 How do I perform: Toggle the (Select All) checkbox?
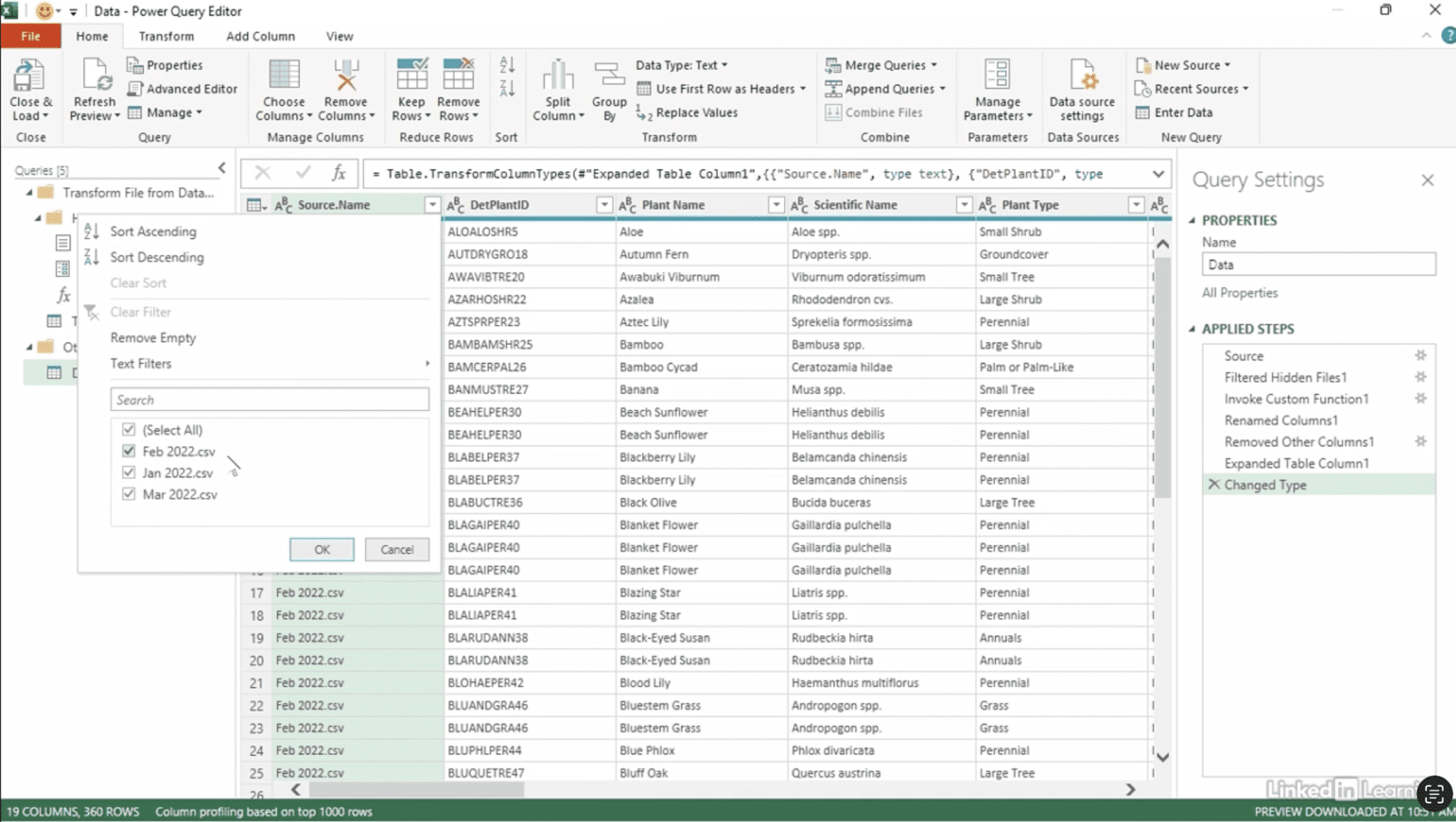coord(129,429)
